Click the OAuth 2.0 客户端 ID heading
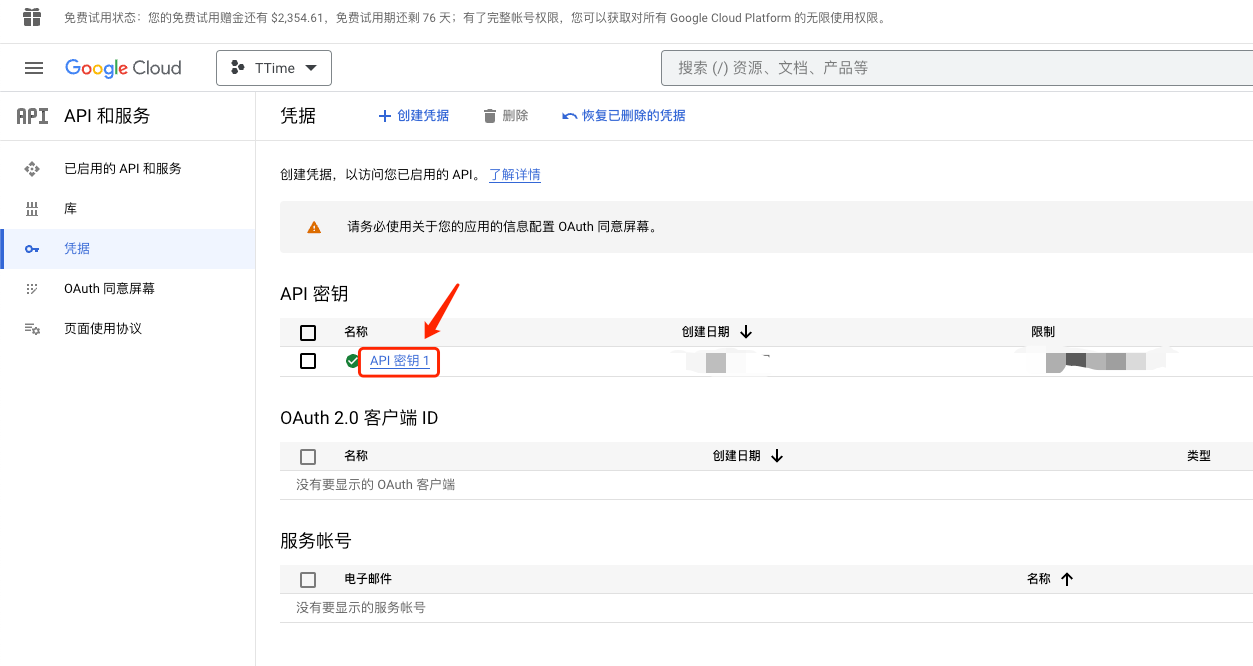The width and height of the screenshot is (1253, 666). pos(359,418)
